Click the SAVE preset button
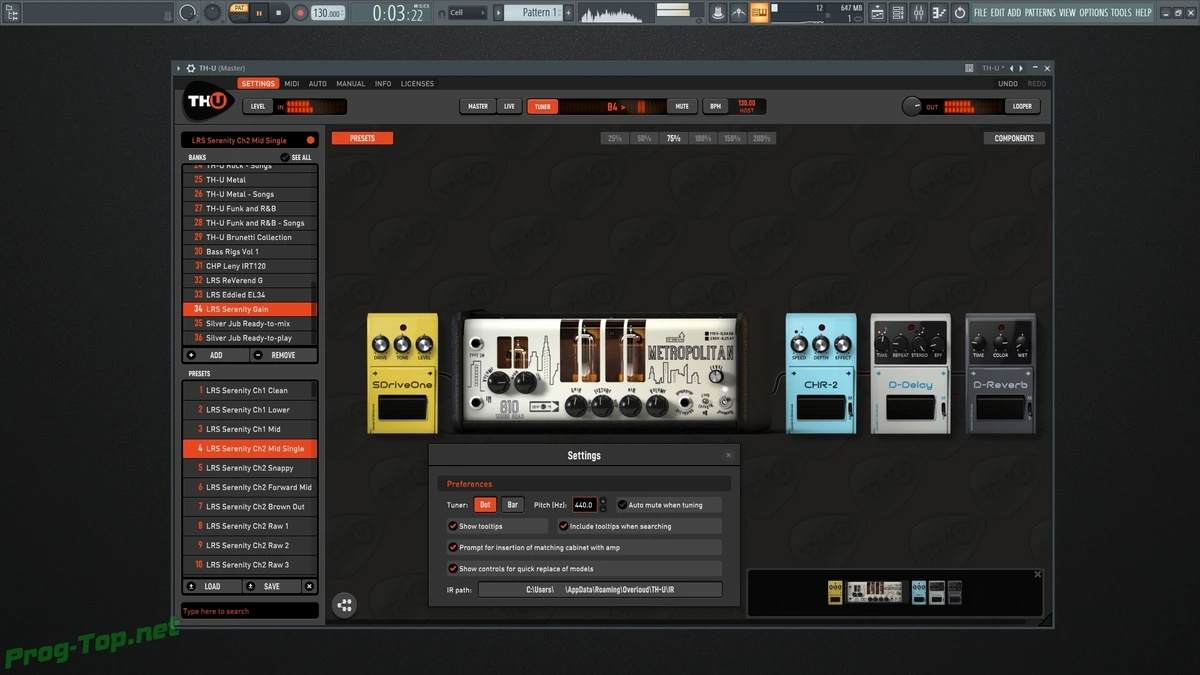The width and height of the screenshot is (1200, 675). coord(271,587)
